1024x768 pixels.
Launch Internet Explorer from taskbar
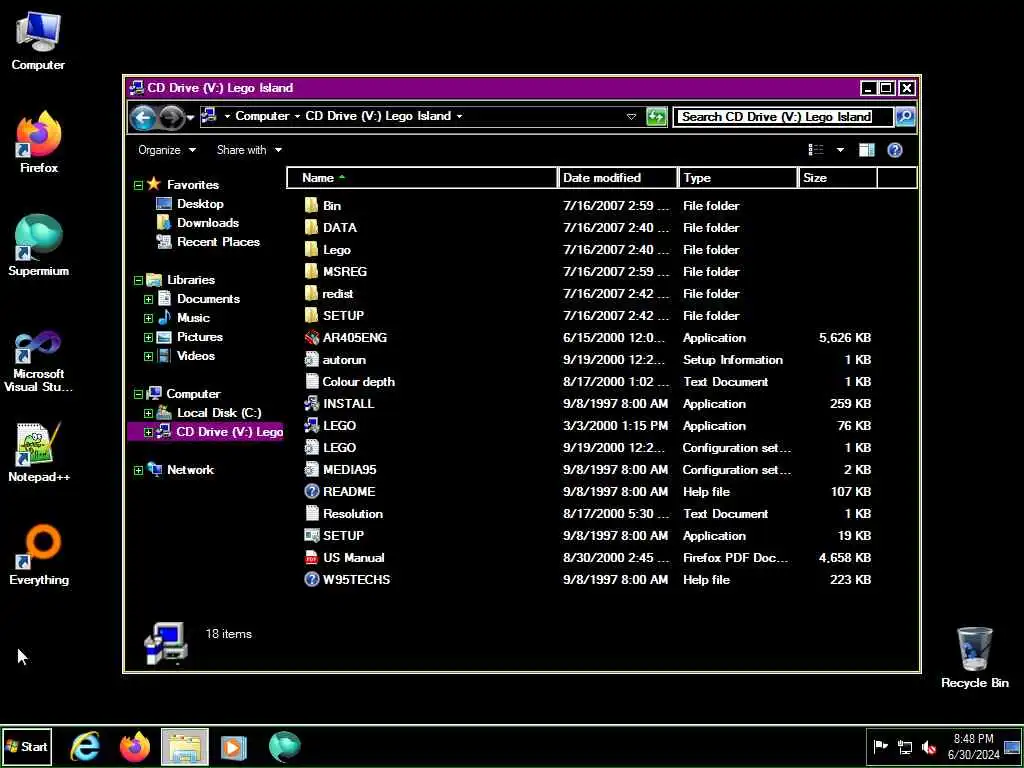click(85, 746)
